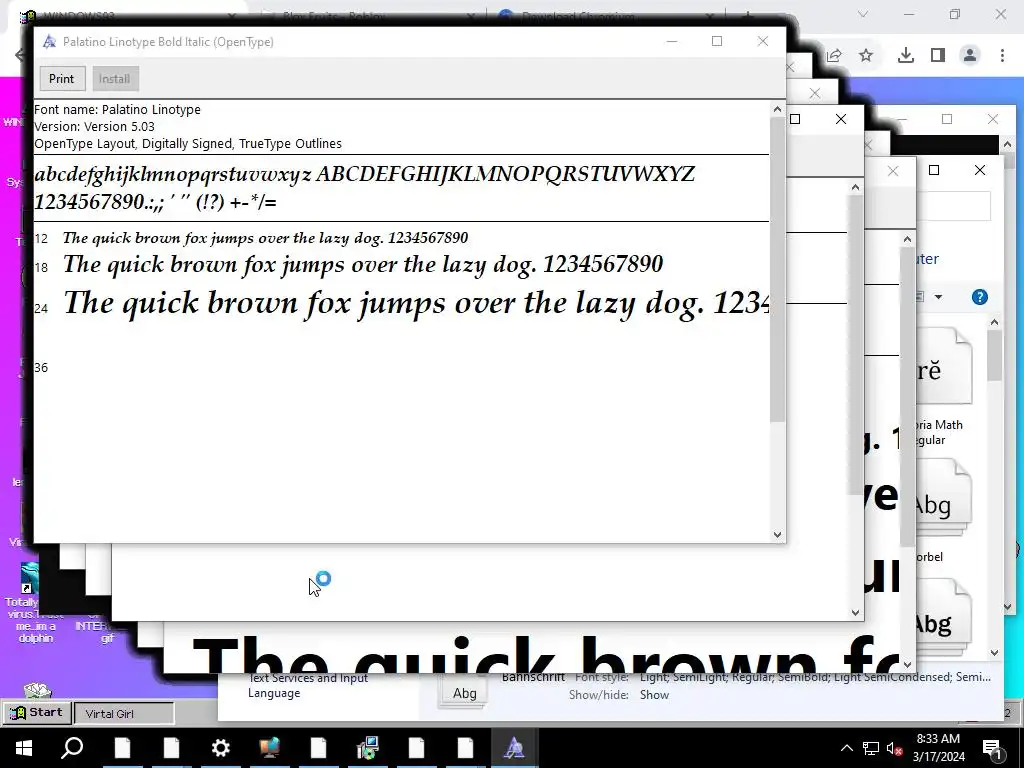Click the 18-point quick brown fox sample
The image size is (1024, 768).
point(363,265)
